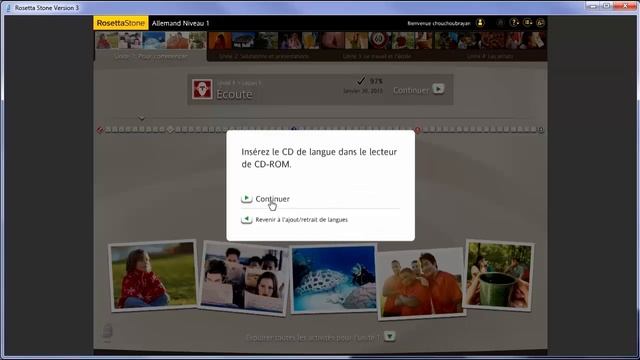640x360 pixels.
Task: Close the Rosetta Stone Version 3 window
Action: coord(626,6)
